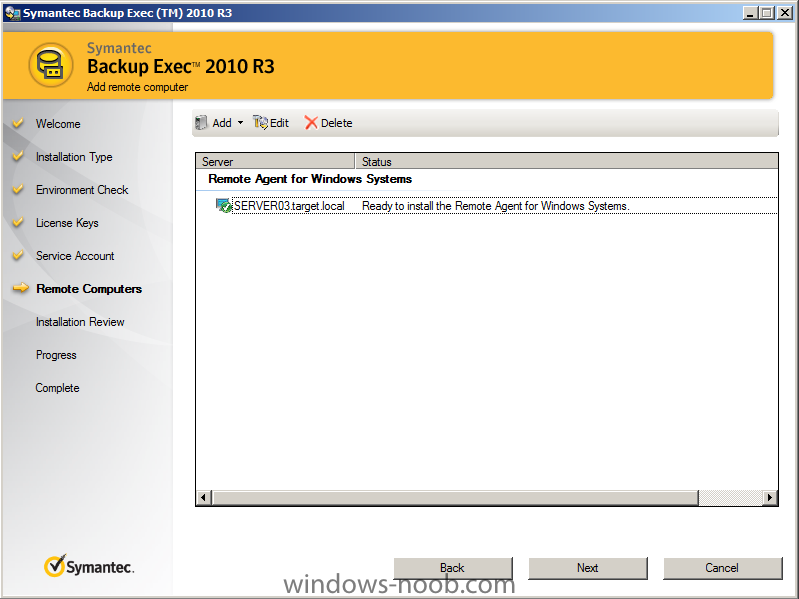Click the Back button
The height and width of the screenshot is (599, 799).
coord(452,568)
